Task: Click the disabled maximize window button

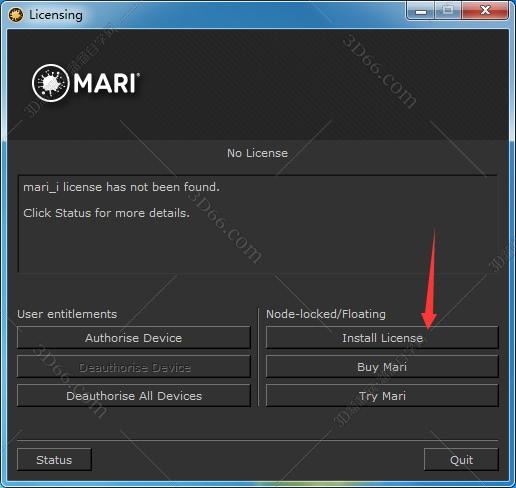Action: click(x=448, y=11)
